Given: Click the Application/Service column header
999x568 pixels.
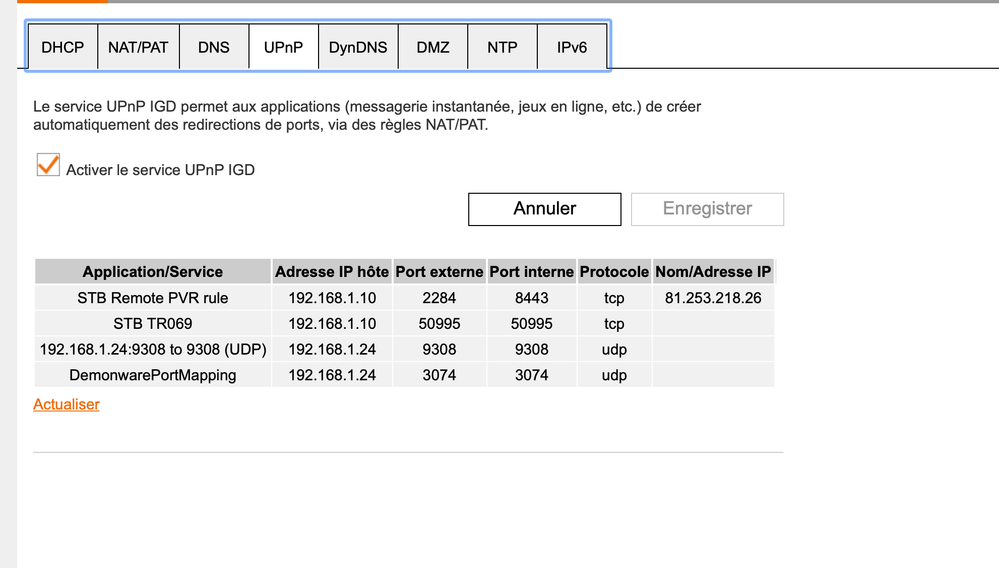Looking at the screenshot, I should click(x=153, y=272).
